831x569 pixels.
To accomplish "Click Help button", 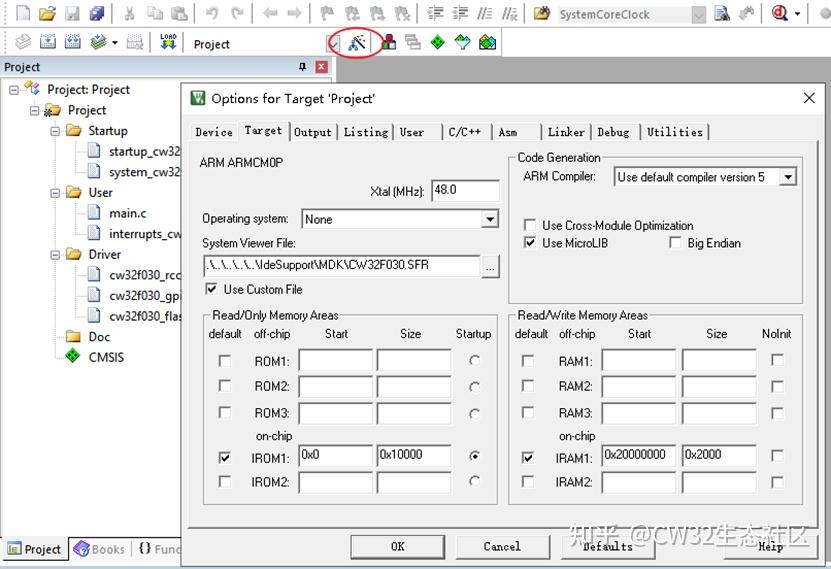I will [770, 546].
